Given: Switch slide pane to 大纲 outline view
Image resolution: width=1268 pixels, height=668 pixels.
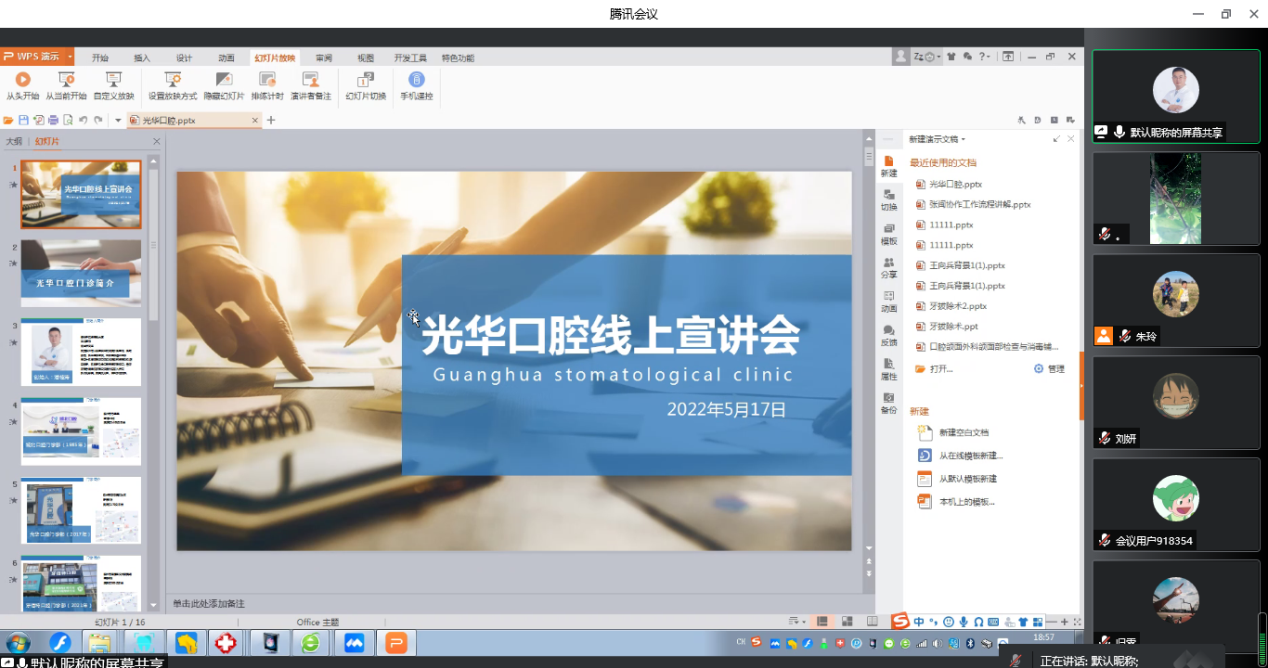Looking at the screenshot, I should (x=14, y=142).
